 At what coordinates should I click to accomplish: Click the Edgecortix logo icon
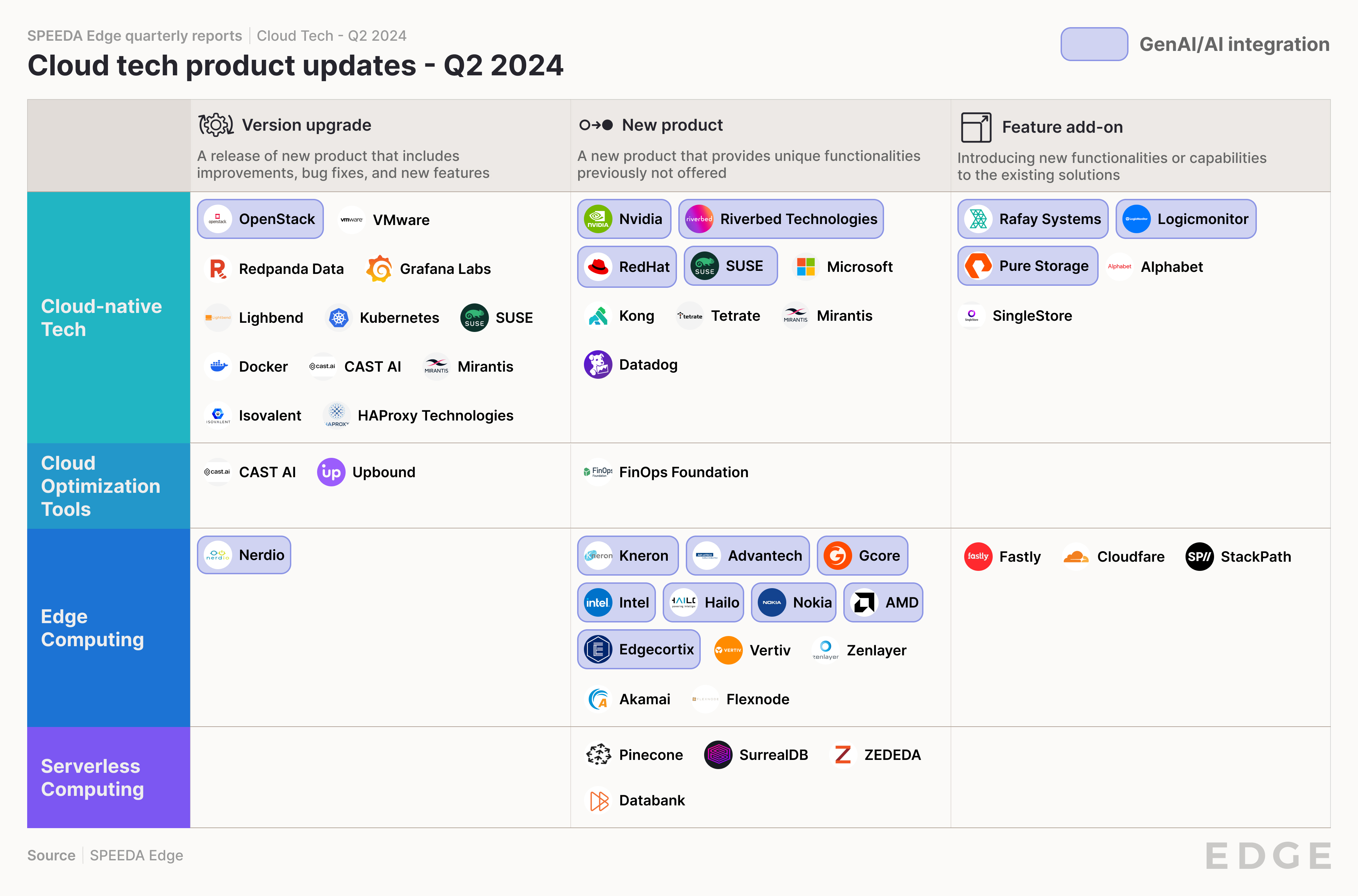(598, 650)
